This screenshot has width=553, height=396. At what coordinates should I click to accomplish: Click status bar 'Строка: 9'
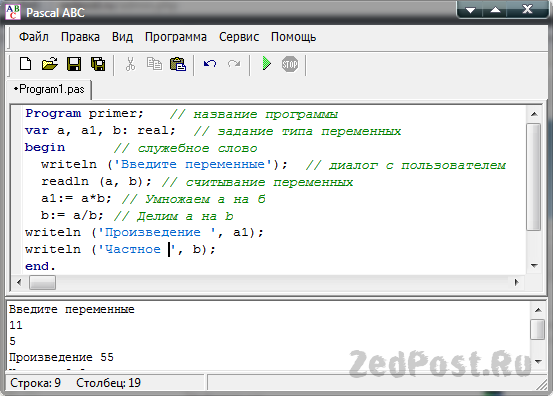[x=35, y=383]
